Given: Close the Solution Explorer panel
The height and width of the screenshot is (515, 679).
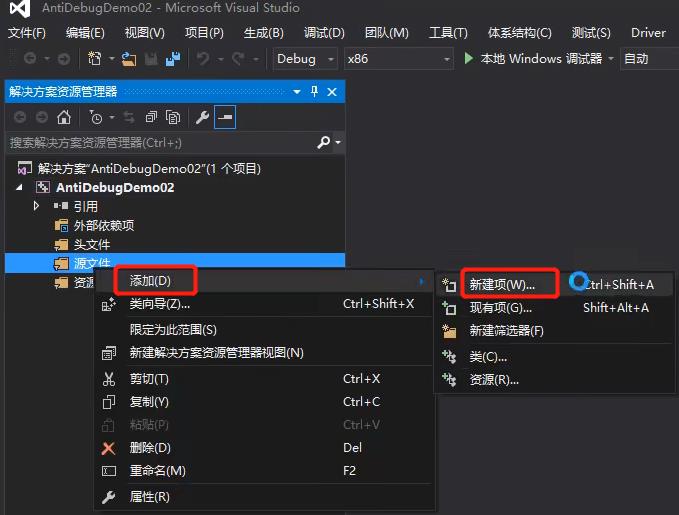Looking at the screenshot, I should coord(332,92).
